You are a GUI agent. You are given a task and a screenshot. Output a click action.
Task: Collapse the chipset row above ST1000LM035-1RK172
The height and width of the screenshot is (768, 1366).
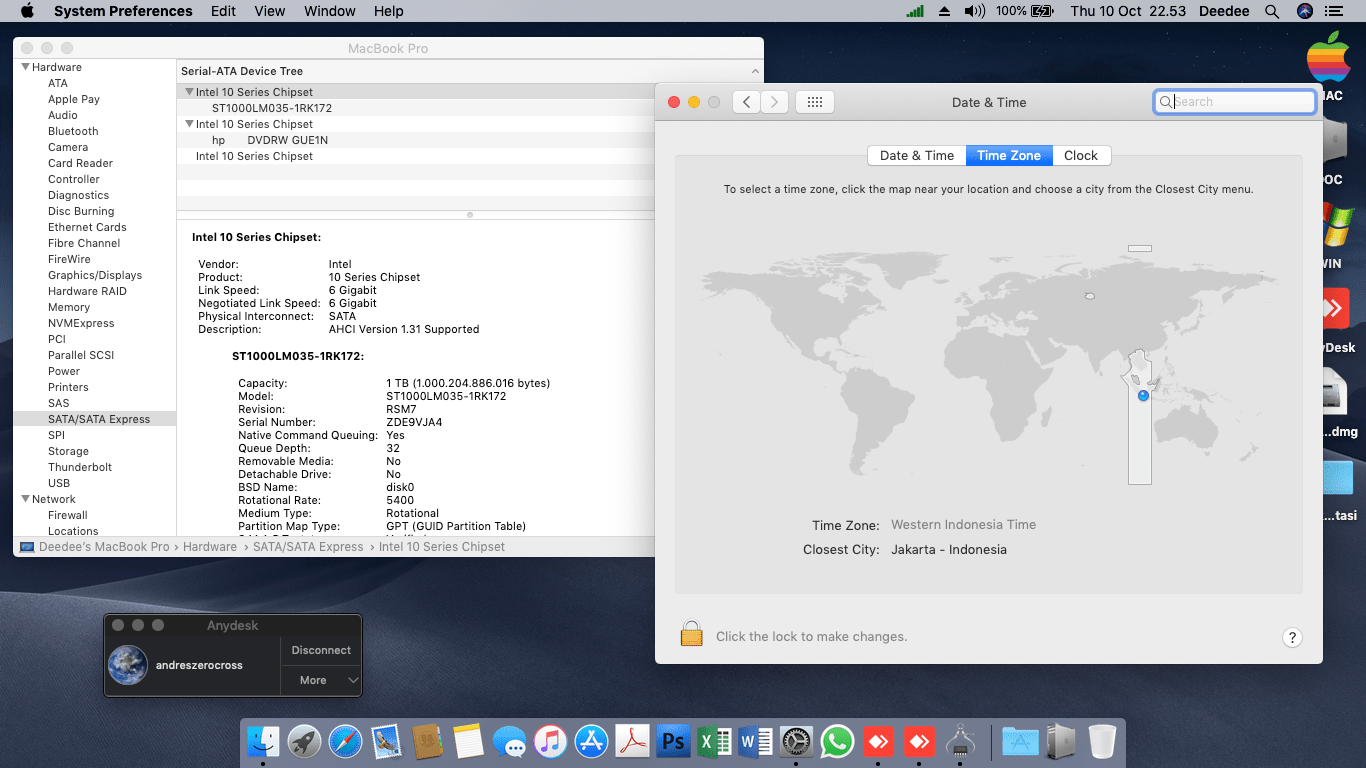tap(189, 92)
